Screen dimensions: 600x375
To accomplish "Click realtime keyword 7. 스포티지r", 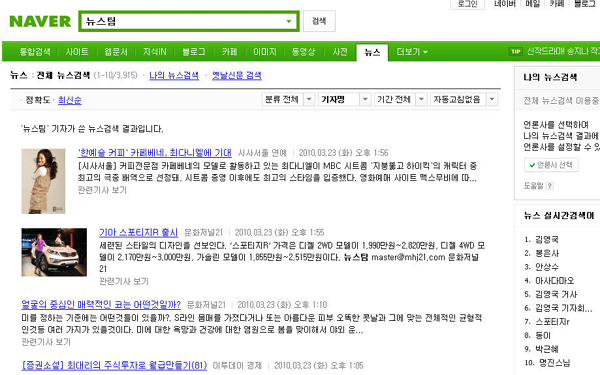I will click(553, 322).
